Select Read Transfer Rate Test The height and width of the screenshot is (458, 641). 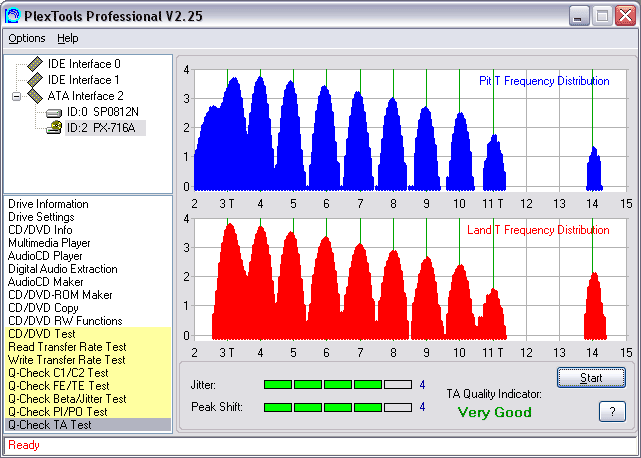(88, 347)
